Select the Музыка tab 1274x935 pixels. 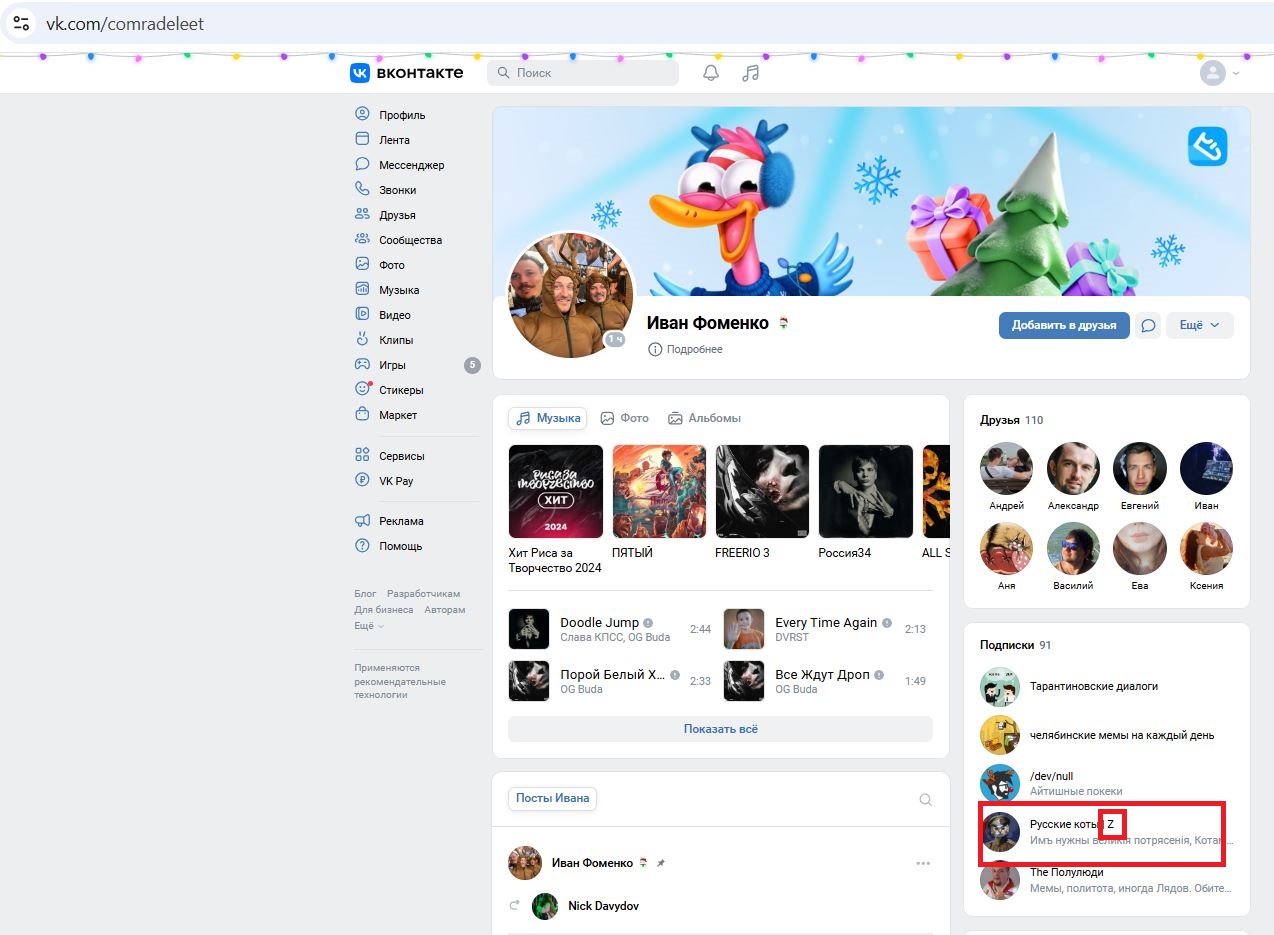click(548, 418)
